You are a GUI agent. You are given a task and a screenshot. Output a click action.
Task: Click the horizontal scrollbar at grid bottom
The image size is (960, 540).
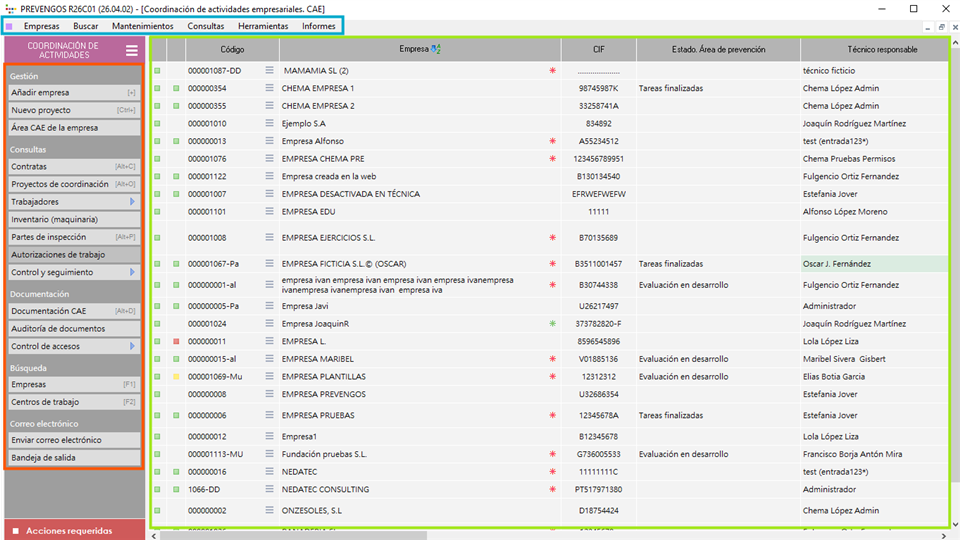point(500,535)
